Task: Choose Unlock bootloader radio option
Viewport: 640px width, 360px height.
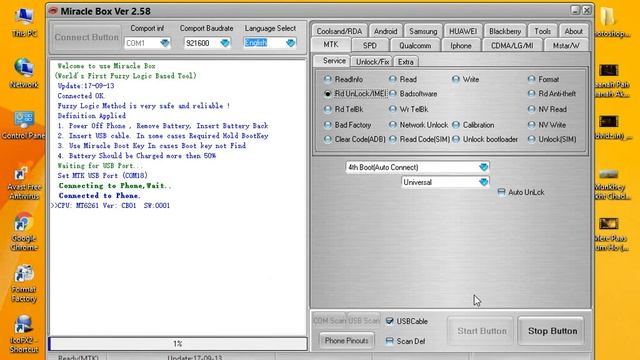Action: pyautogui.click(x=456, y=140)
